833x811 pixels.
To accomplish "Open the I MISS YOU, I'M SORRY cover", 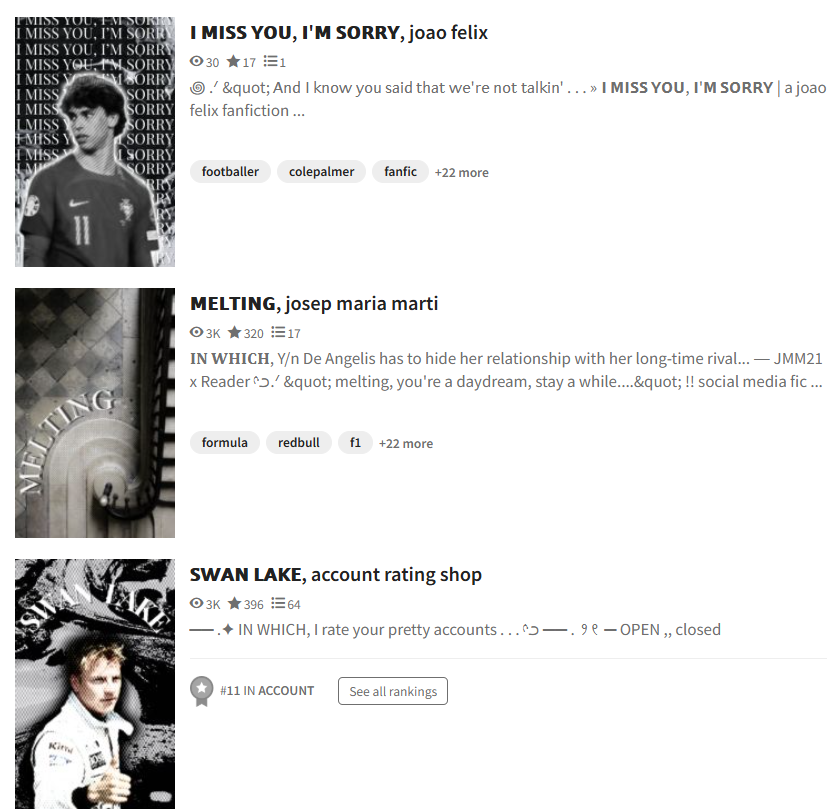I will point(95,142).
